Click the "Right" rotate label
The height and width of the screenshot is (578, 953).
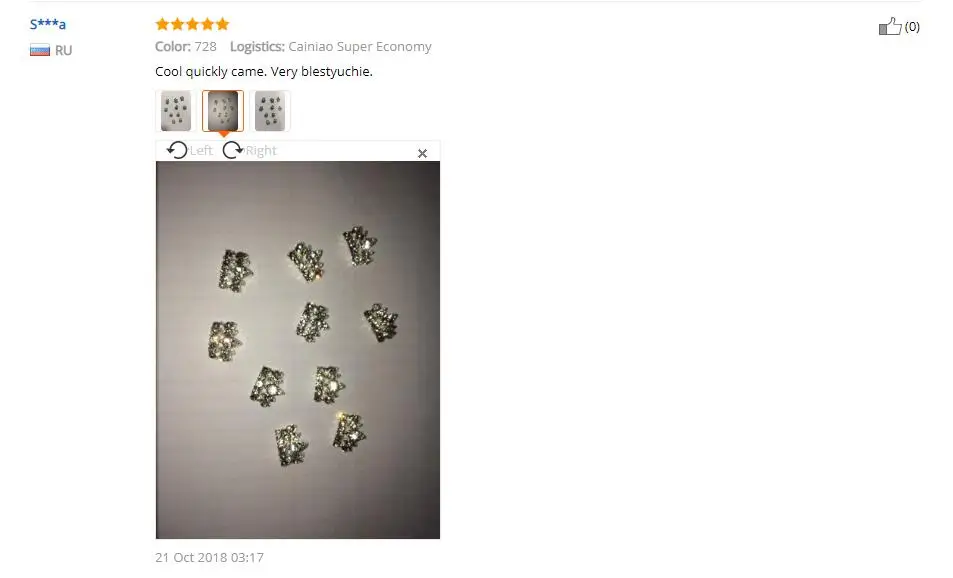pyautogui.click(x=261, y=151)
